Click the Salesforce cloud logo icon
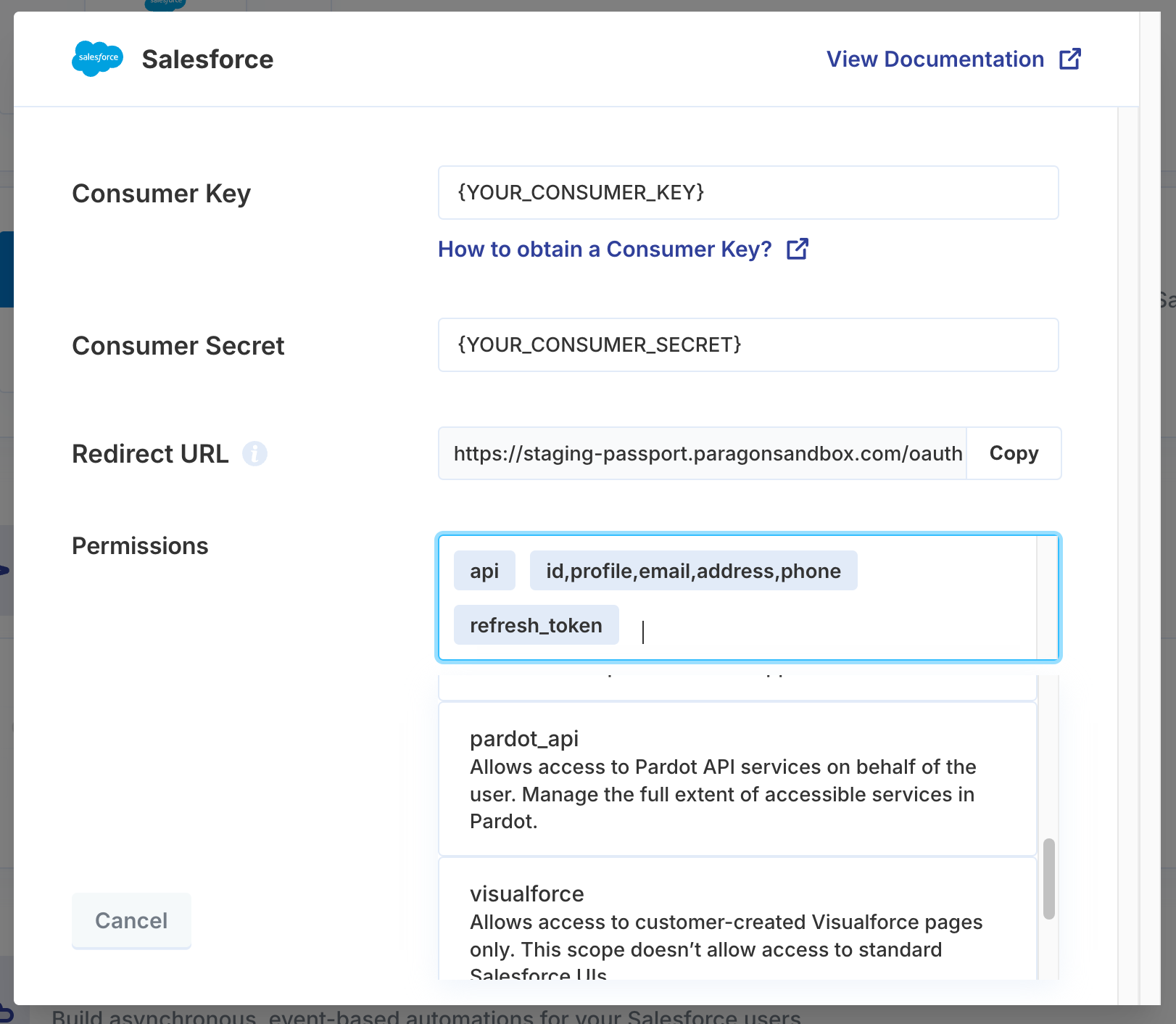This screenshot has height=1024, width=1176. (x=97, y=59)
